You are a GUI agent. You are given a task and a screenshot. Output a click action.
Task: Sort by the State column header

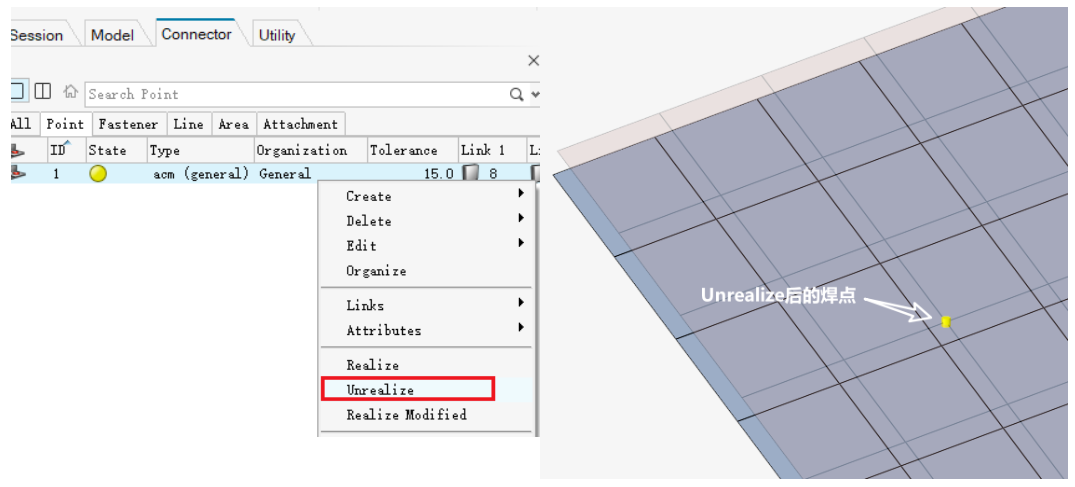(x=116, y=150)
